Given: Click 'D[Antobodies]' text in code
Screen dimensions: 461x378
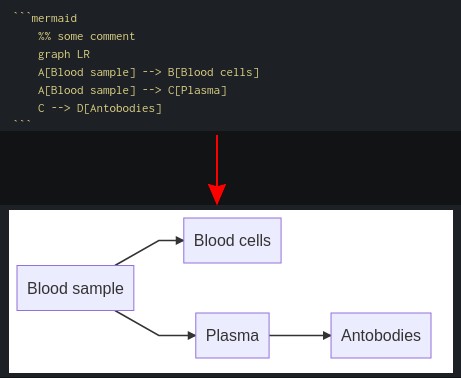Looking at the screenshot, I should pyautogui.click(x=119, y=108).
